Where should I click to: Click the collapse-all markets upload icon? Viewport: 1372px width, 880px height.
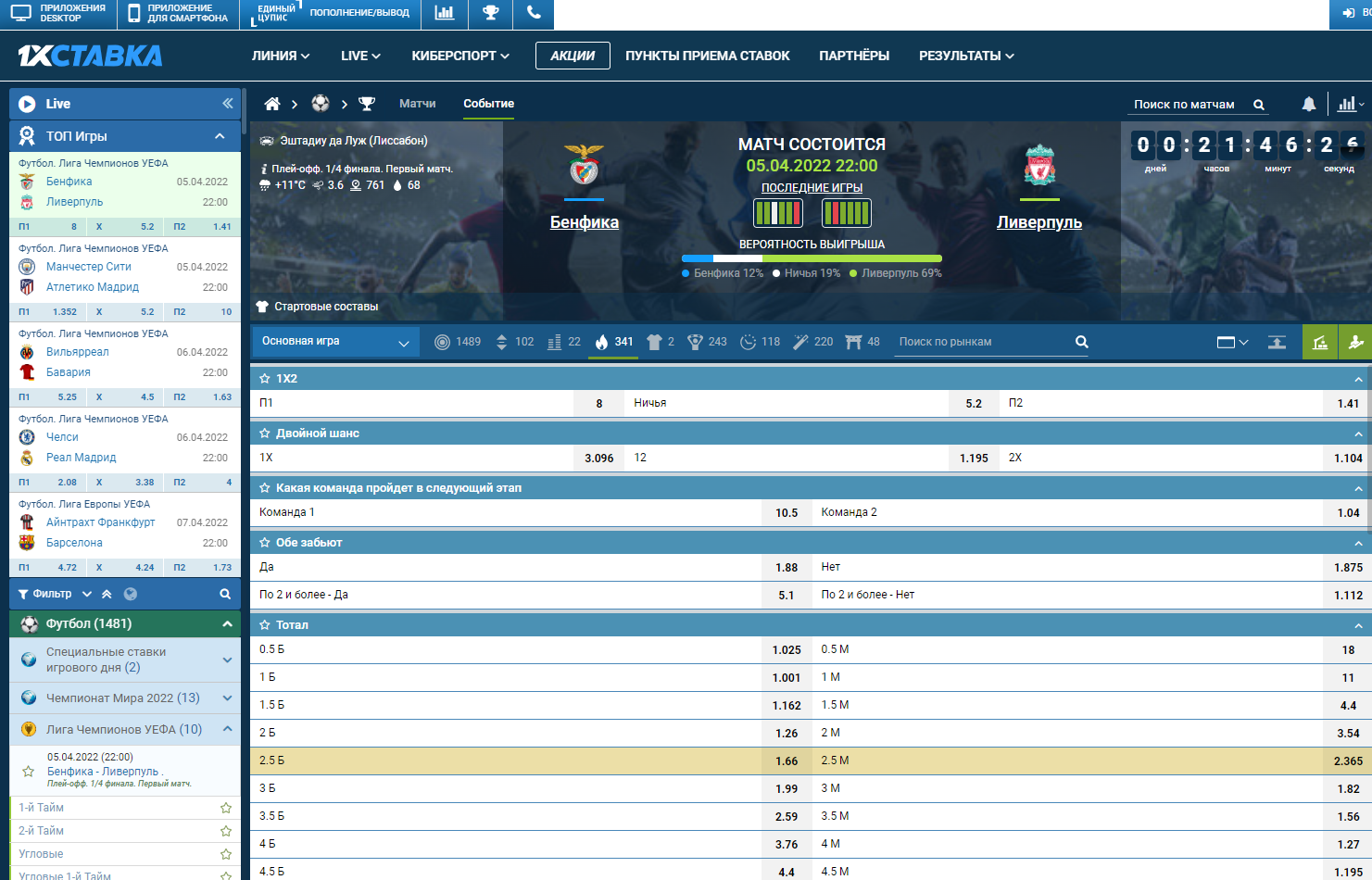tap(1277, 342)
